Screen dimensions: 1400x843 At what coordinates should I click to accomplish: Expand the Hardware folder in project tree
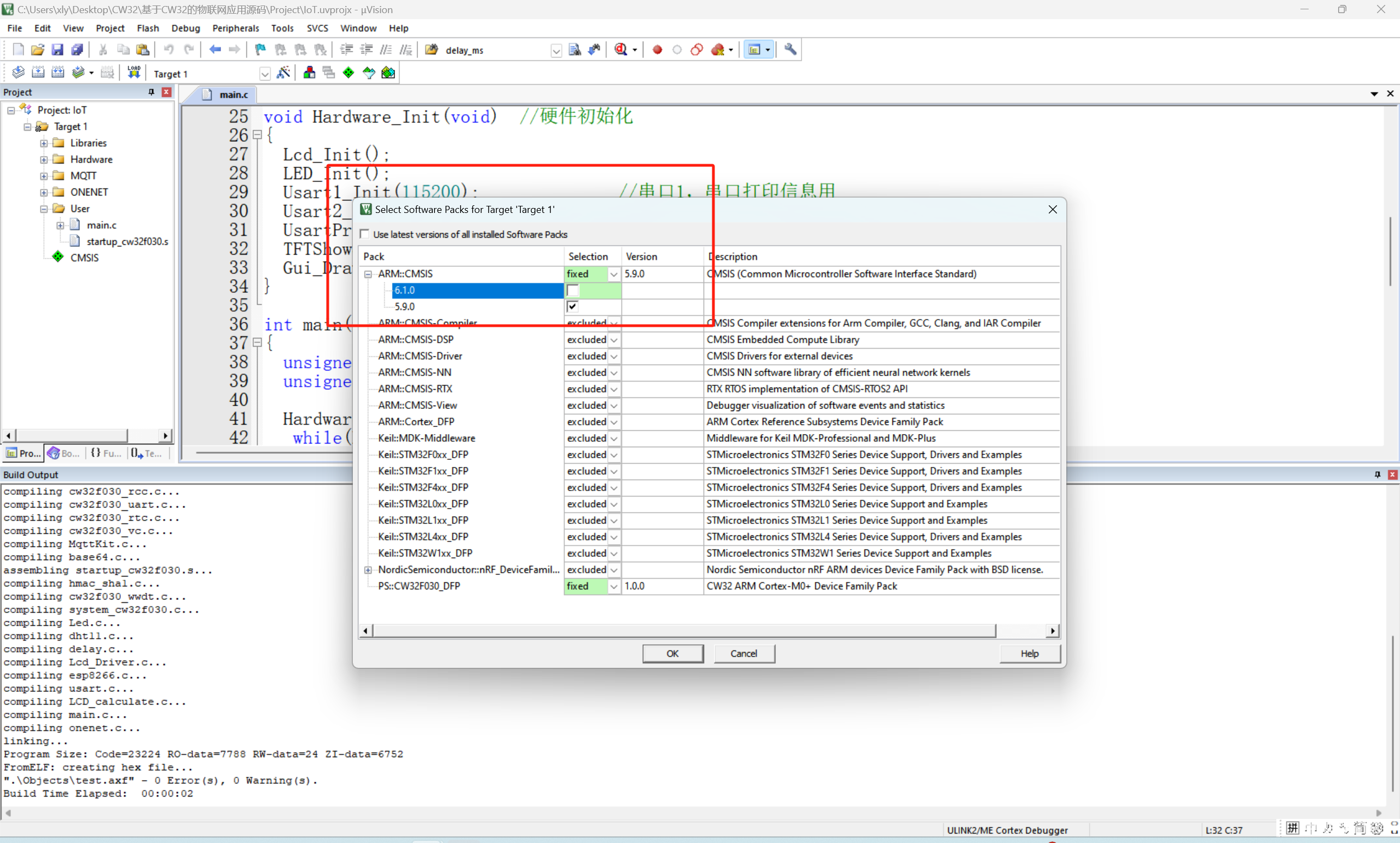point(44,160)
